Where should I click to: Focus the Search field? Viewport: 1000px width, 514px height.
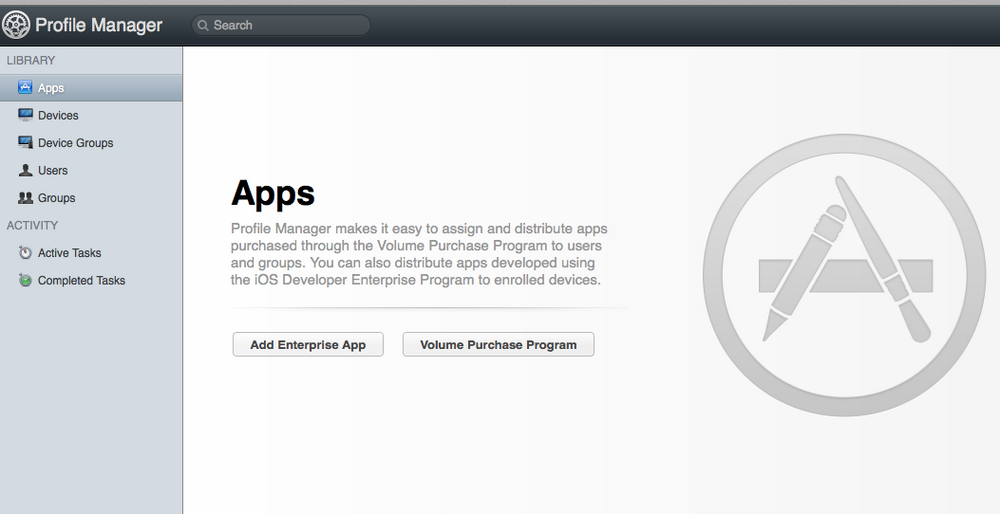(x=281, y=26)
